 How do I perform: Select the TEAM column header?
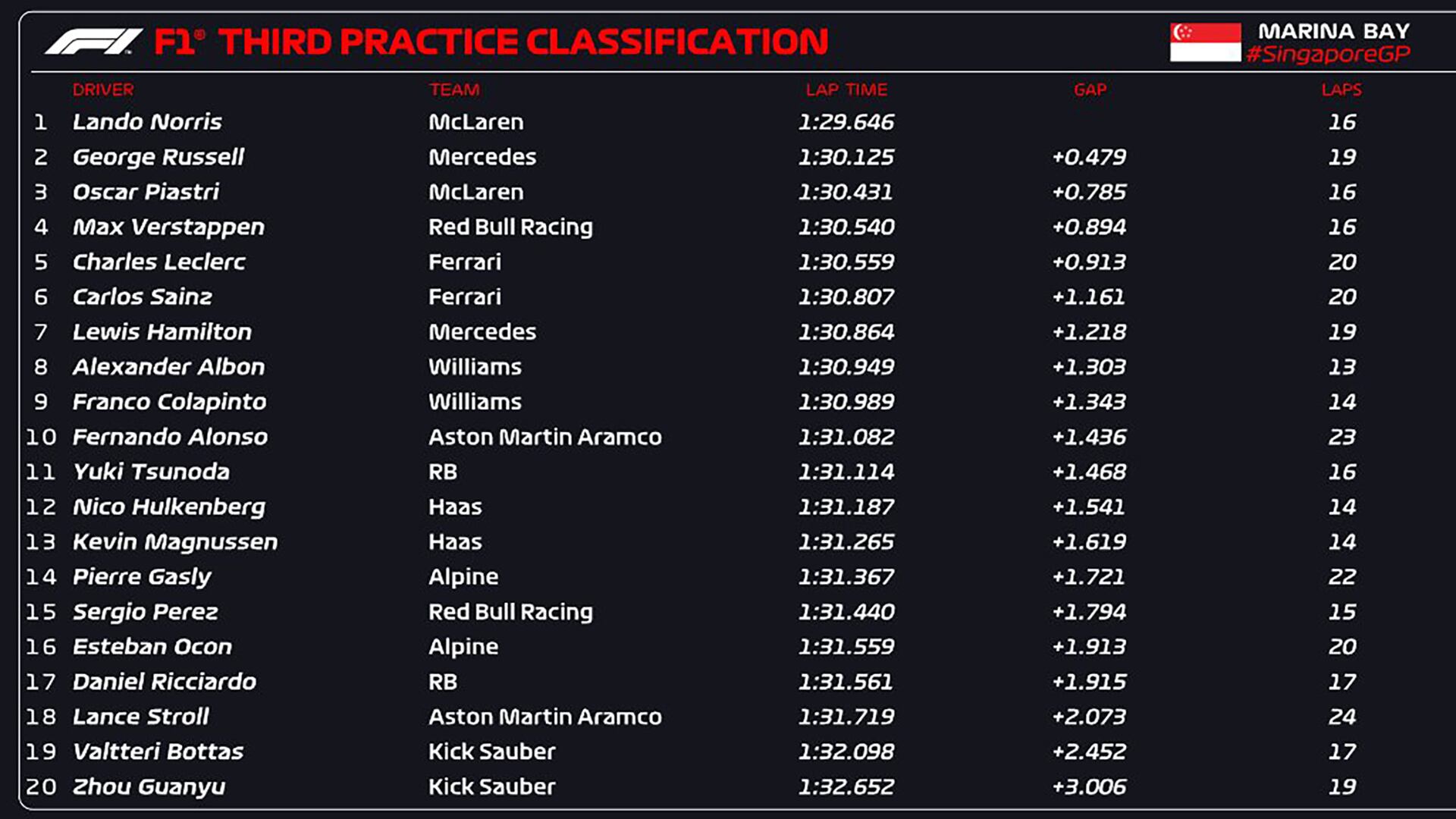coord(454,89)
